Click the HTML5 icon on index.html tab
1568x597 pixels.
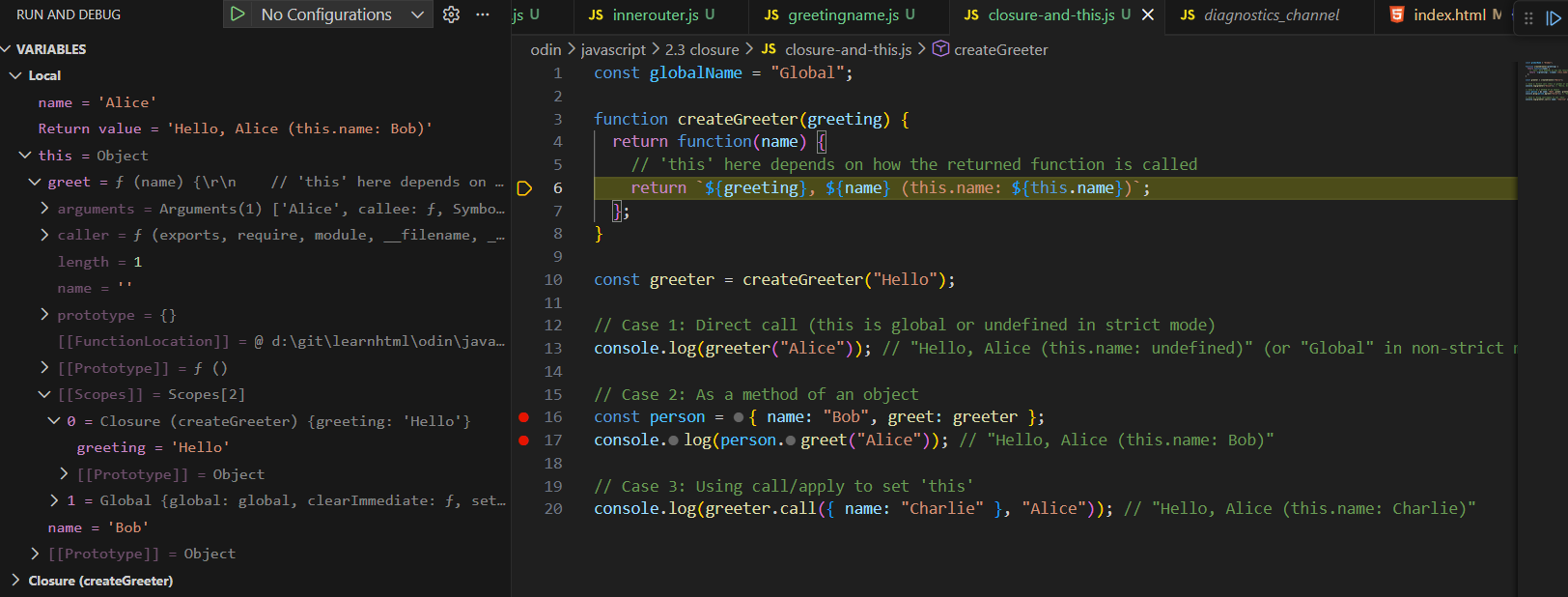1397,14
